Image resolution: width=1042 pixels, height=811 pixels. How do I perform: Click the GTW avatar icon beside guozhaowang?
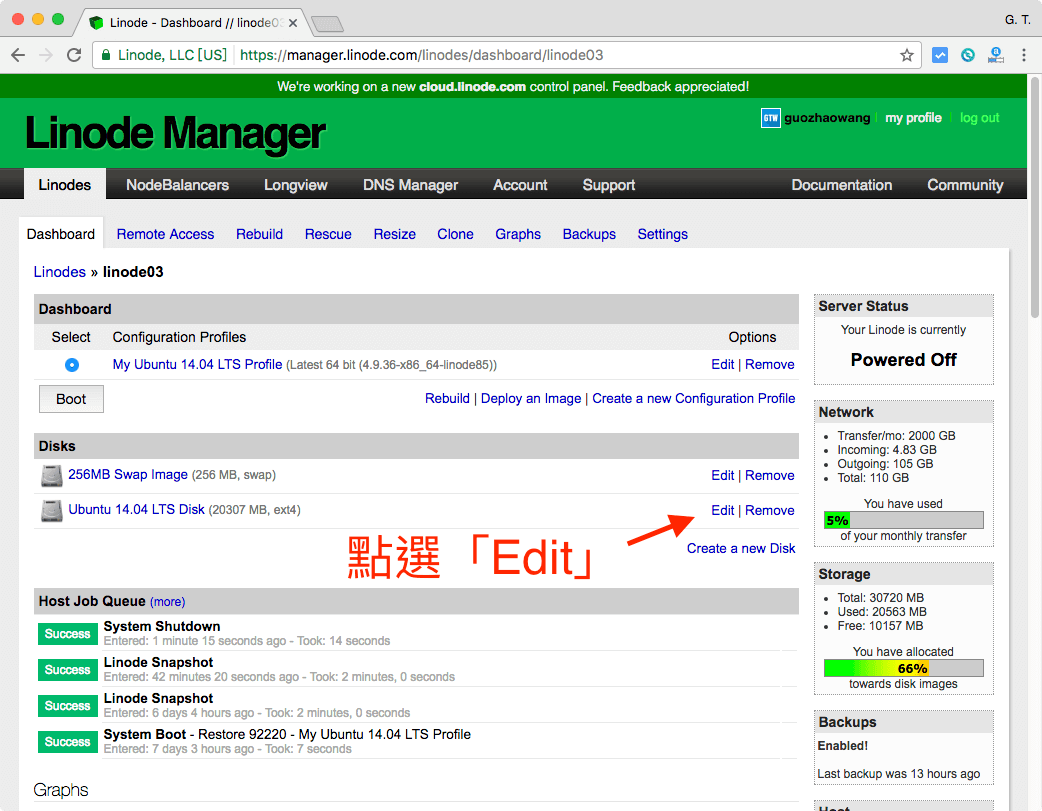click(x=770, y=118)
